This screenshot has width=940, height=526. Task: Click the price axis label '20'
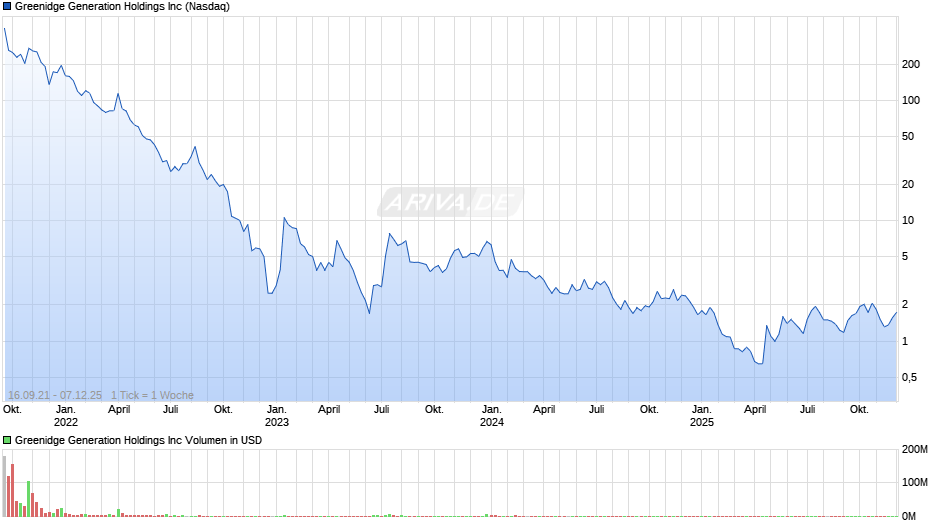pos(908,185)
